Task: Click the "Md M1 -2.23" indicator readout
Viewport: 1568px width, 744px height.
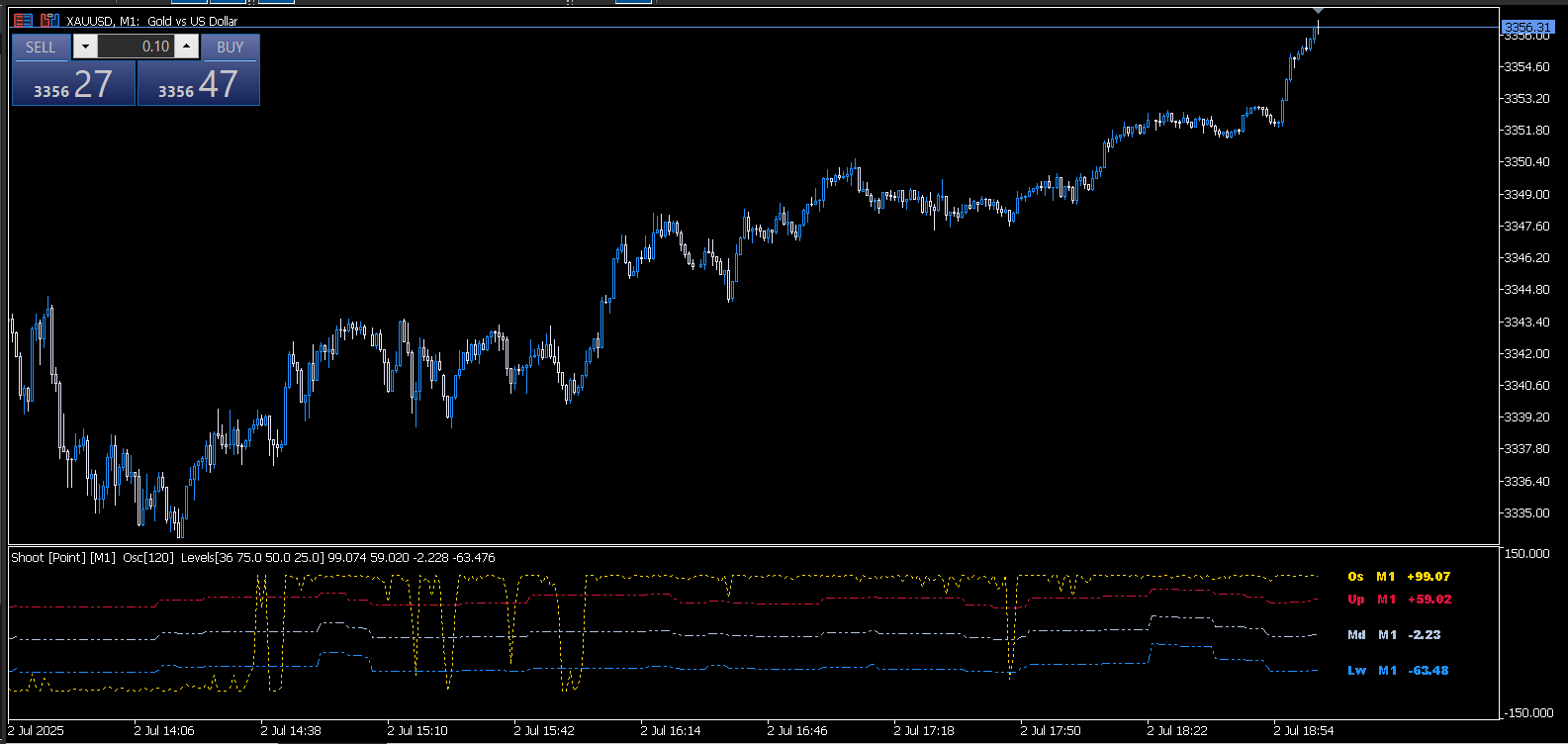Action: point(1394,635)
